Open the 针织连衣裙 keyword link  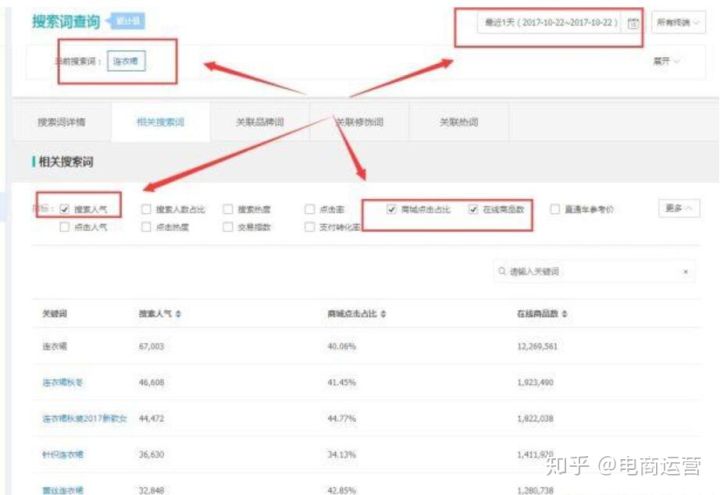tap(63, 455)
